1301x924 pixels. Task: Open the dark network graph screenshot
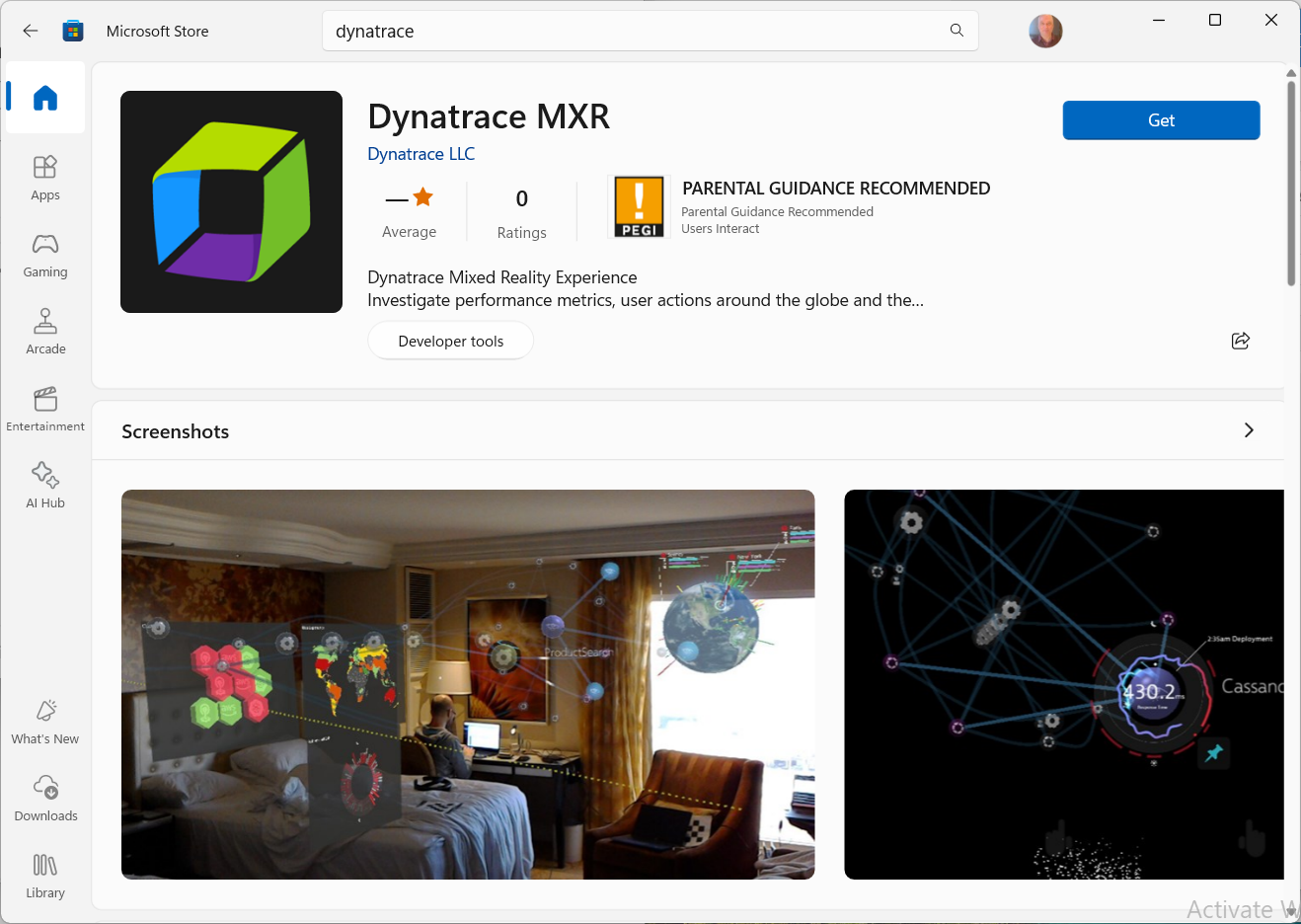(1063, 684)
